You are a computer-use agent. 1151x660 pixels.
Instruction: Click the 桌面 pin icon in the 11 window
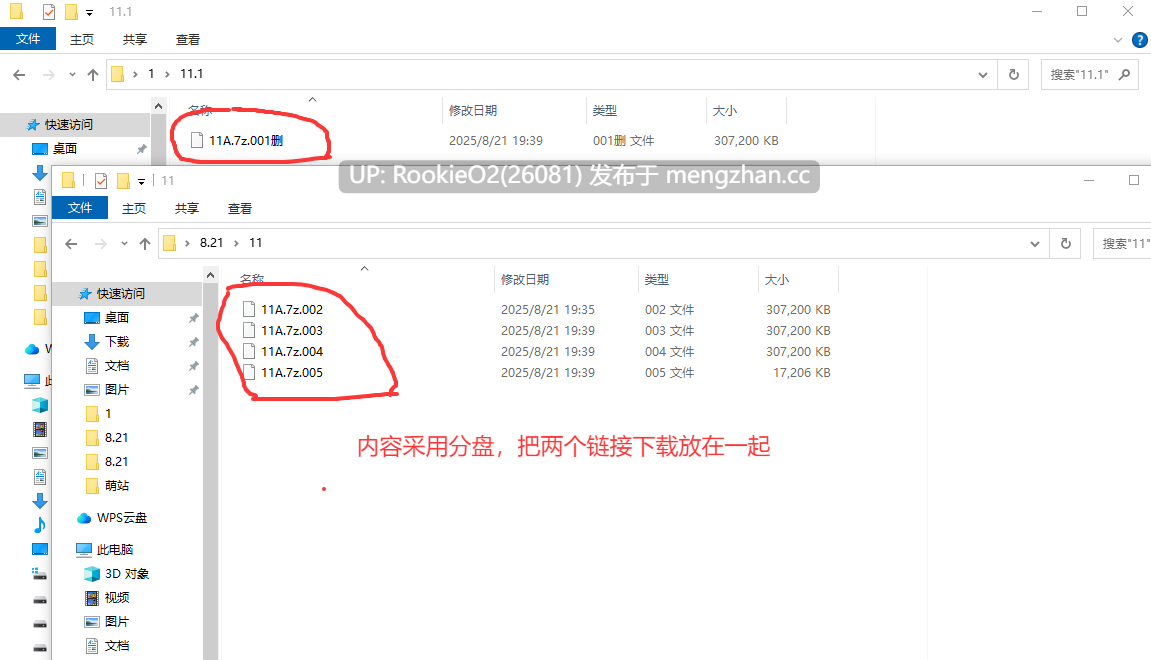(194, 318)
